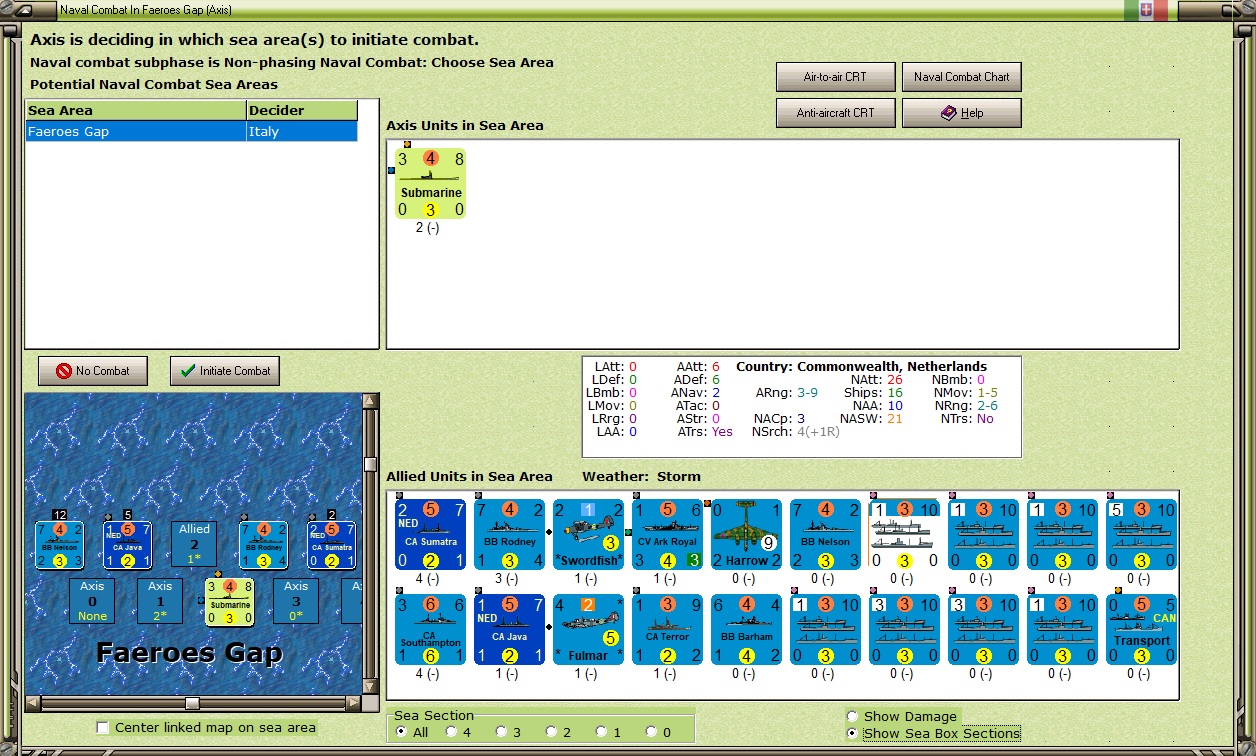
Task: Select the All sea section radio button
Action: point(402,732)
